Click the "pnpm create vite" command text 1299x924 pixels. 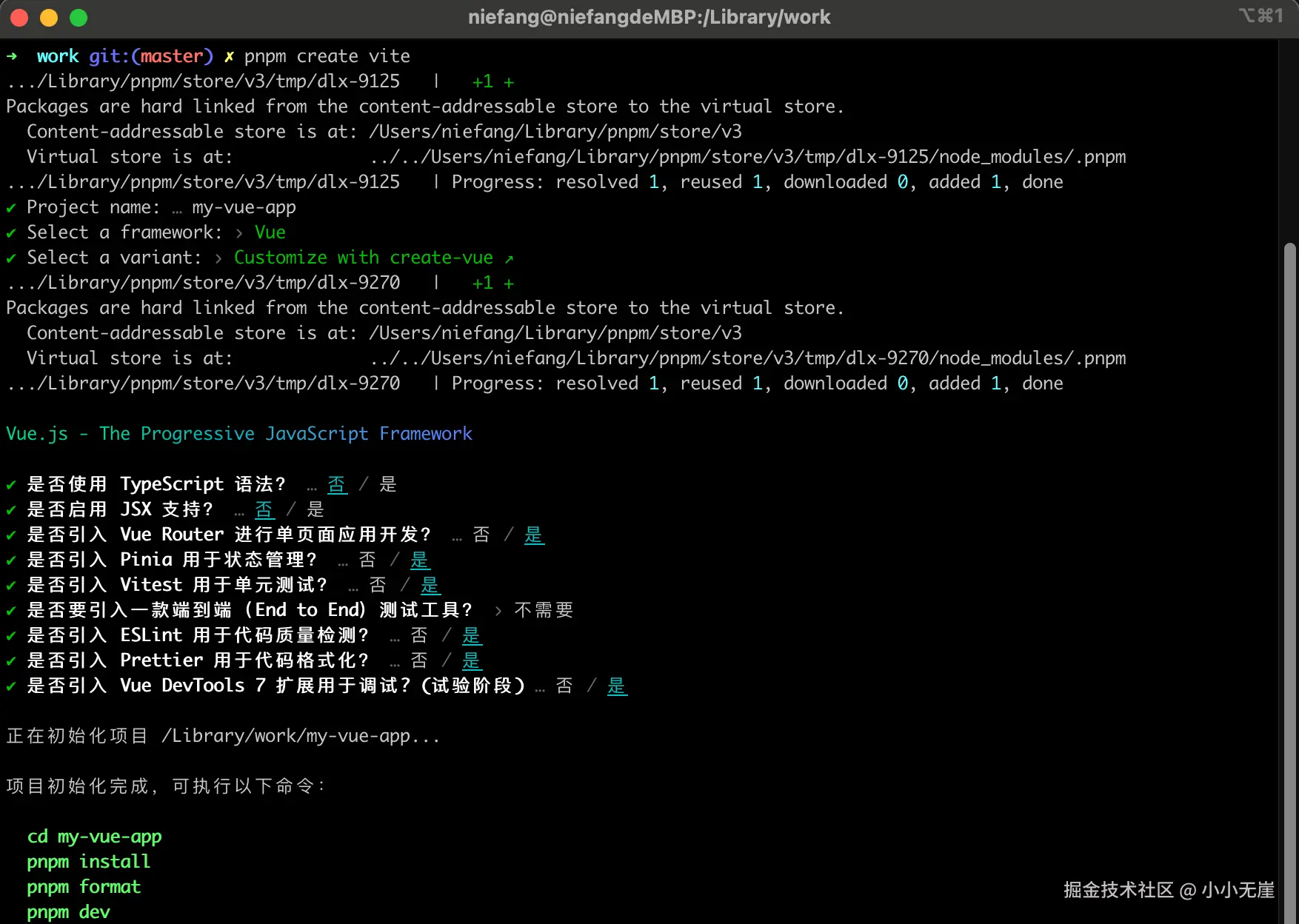(327, 56)
